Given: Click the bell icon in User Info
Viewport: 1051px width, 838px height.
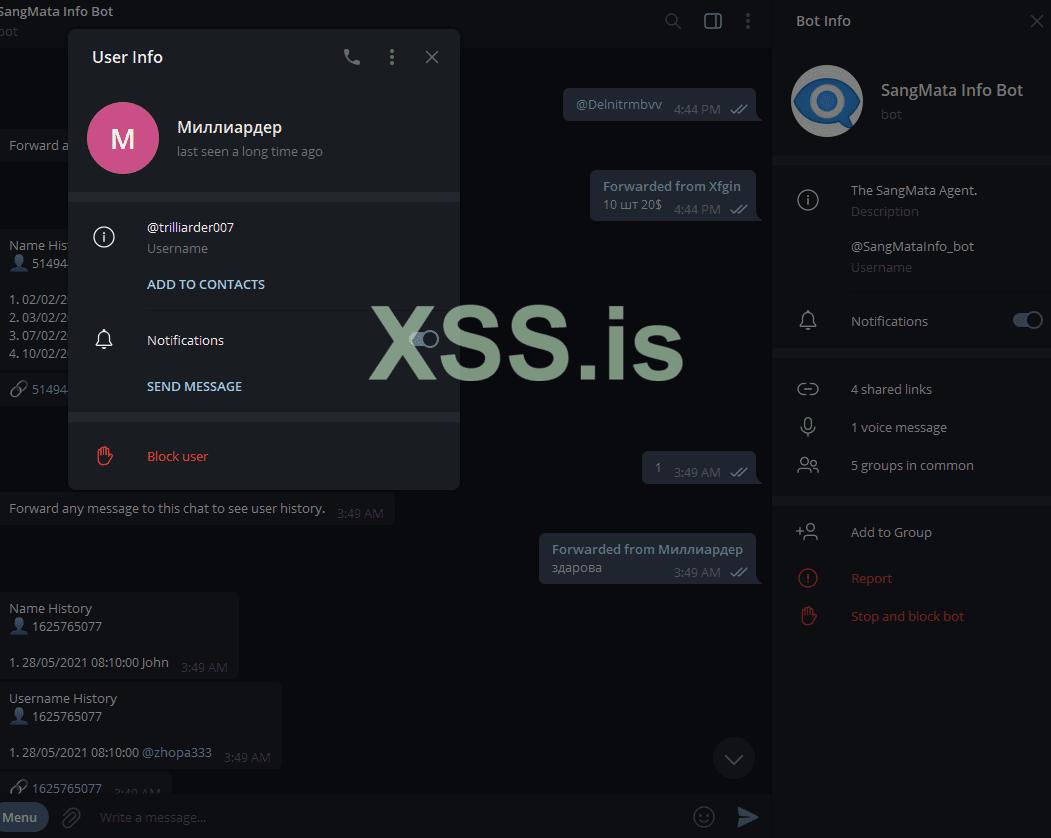Looking at the screenshot, I should [104, 339].
